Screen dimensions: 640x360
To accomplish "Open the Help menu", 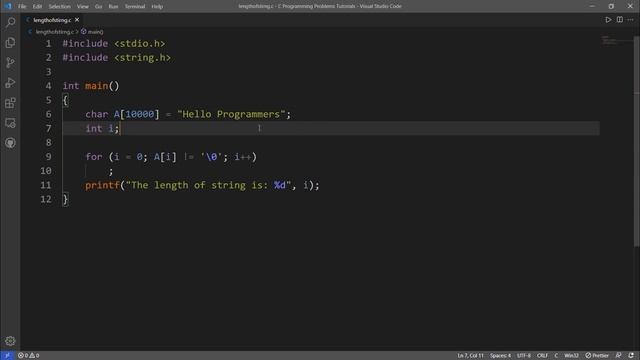I will tap(157, 6).
